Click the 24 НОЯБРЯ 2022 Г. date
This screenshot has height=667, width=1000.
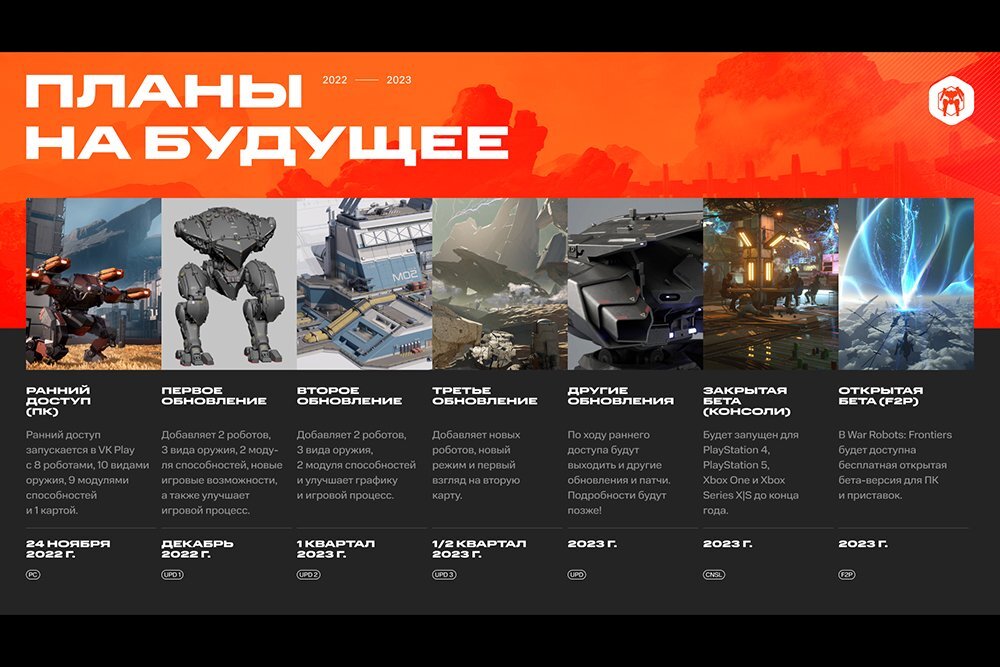[x=68, y=548]
